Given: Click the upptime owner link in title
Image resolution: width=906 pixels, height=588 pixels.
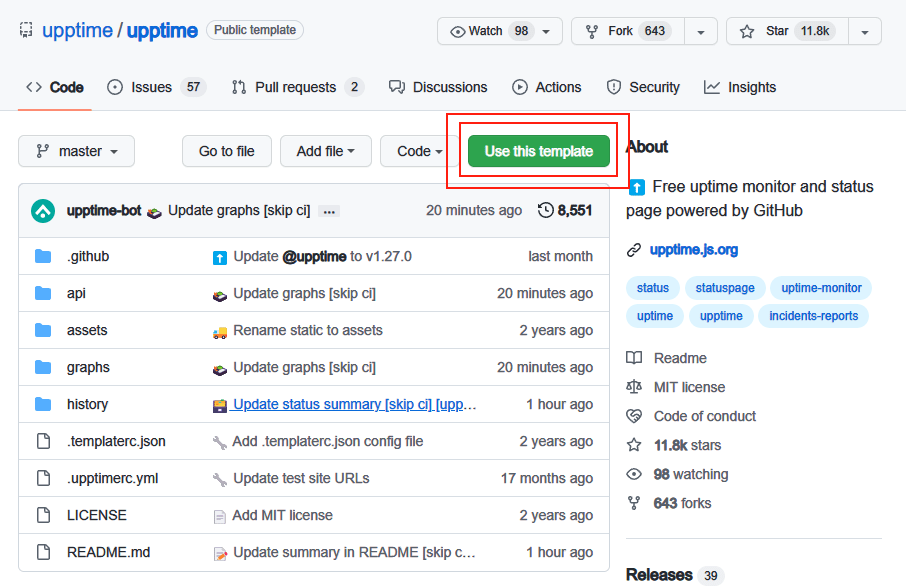Looking at the screenshot, I should 77,30.
